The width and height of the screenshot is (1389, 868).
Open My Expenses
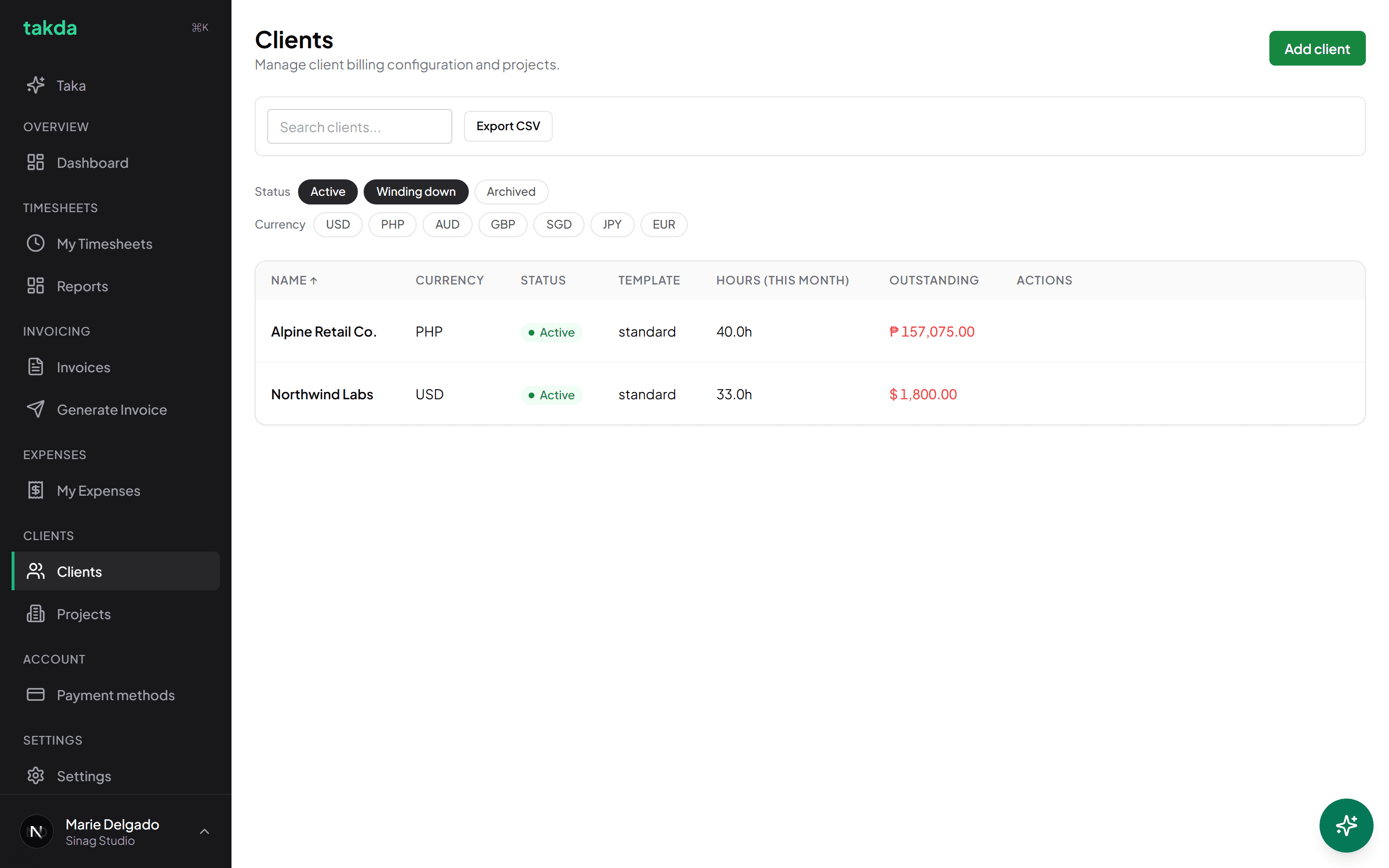(x=115, y=490)
